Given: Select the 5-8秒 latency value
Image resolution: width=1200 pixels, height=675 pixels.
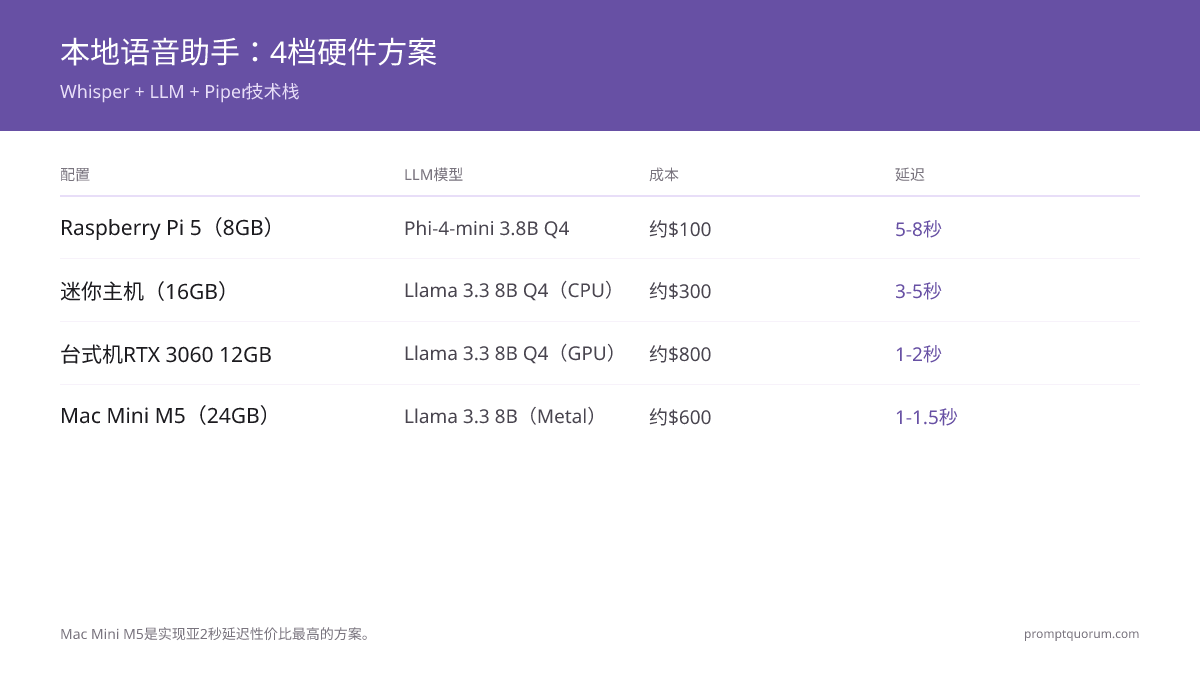Looking at the screenshot, I should pyautogui.click(x=918, y=229).
